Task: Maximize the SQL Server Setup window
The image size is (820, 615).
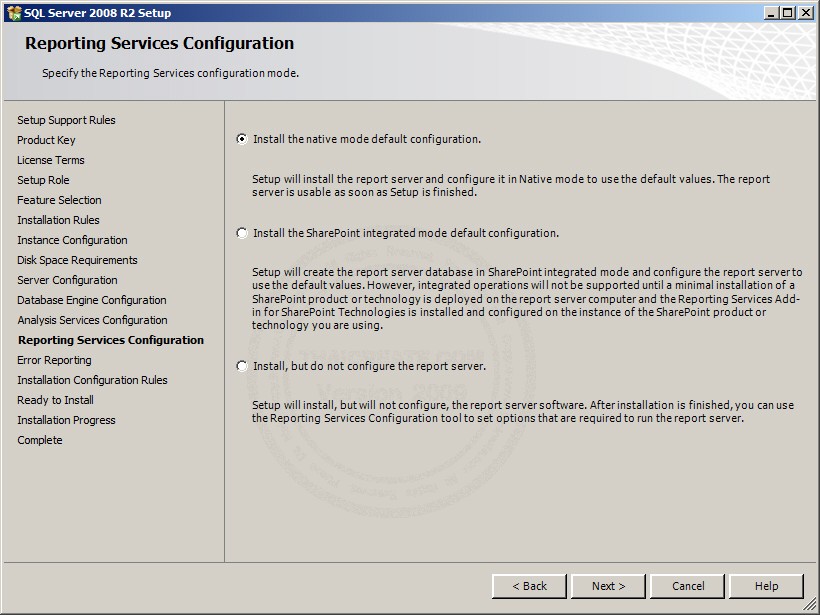Action: coord(788,13)
